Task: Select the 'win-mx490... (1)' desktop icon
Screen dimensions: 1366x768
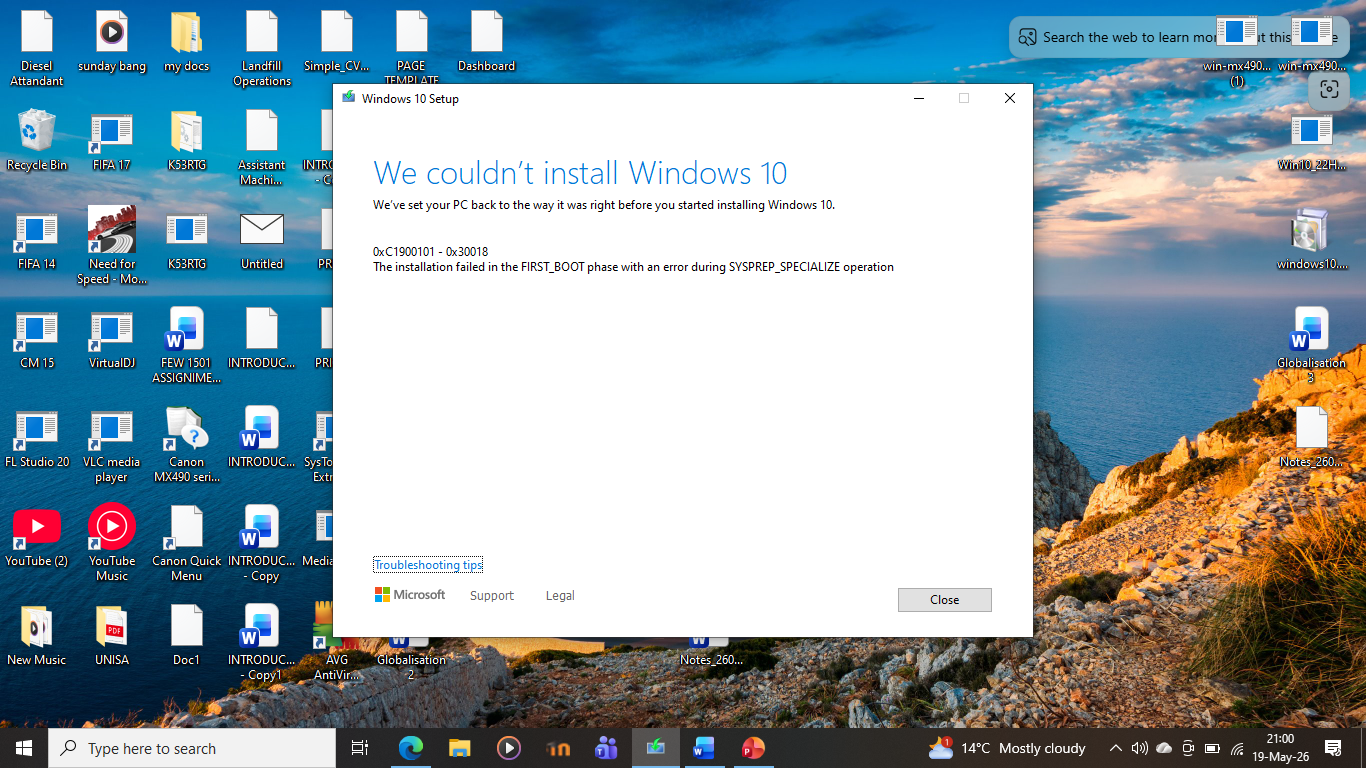Action: pos(1236,50)
